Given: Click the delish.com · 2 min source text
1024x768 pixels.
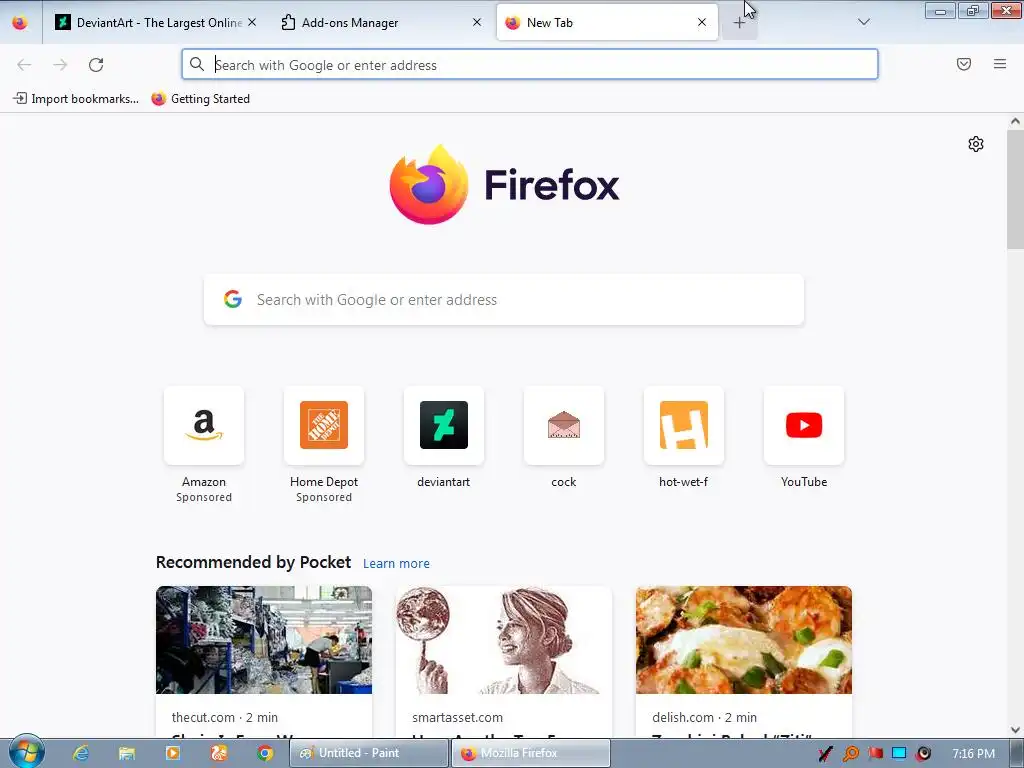Looking at the screenshot, I should tap(705, 717).
